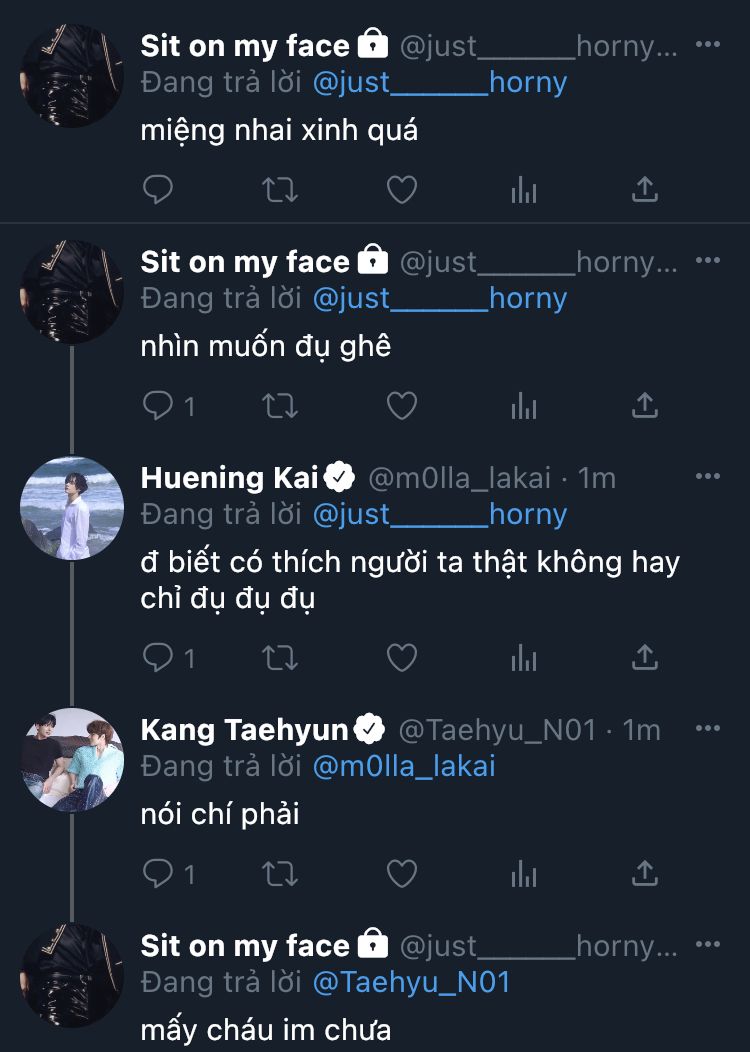This screenshot has height=1052, width=750.
Task: Like the "miệng nhai xinh quá" tweet
Action: click(x=401, y=189)
